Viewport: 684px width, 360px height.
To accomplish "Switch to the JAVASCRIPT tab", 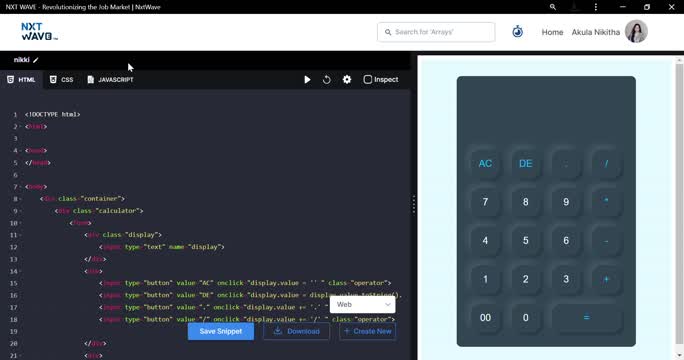I will pyautogui.click(x=110, y=79).
